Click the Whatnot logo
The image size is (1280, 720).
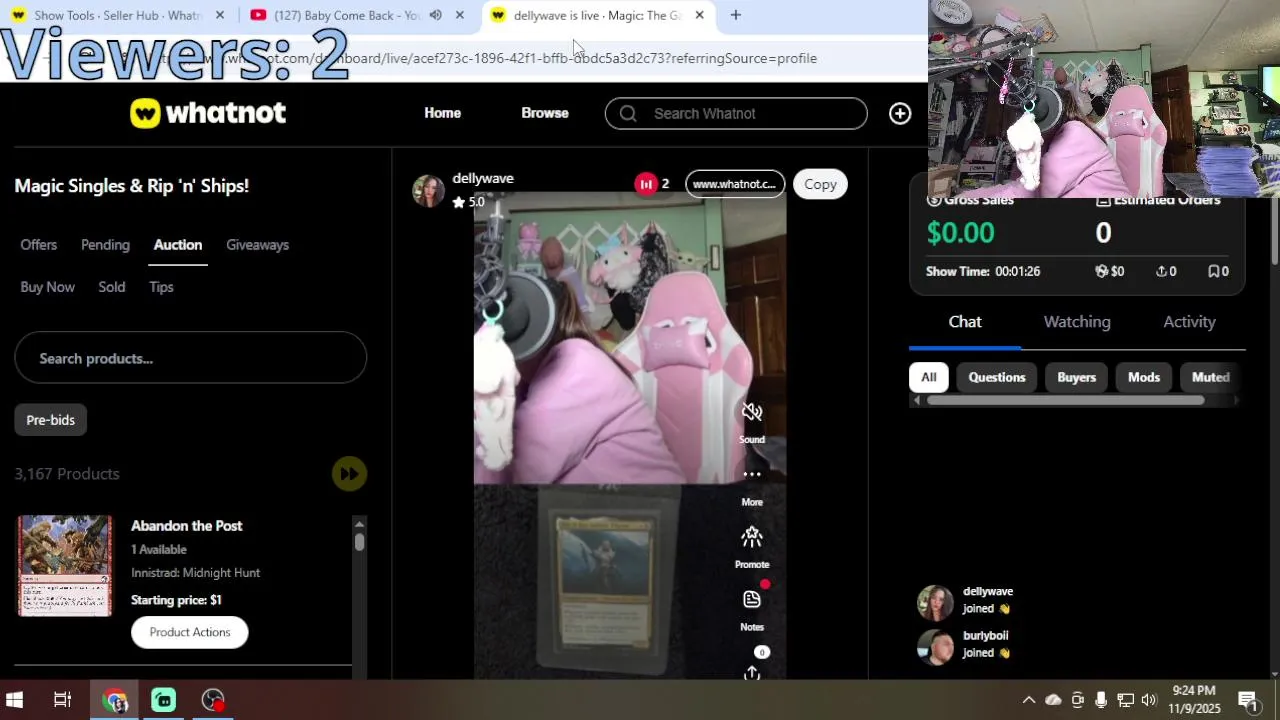coord(208,113)
